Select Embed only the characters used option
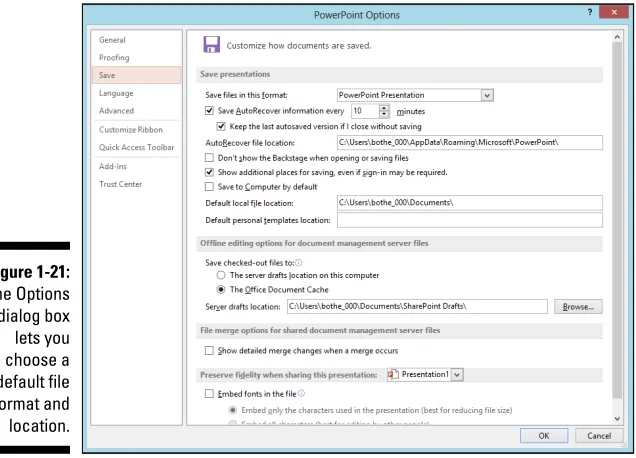Viewport: 636px width, 458px height. (232, 410)
